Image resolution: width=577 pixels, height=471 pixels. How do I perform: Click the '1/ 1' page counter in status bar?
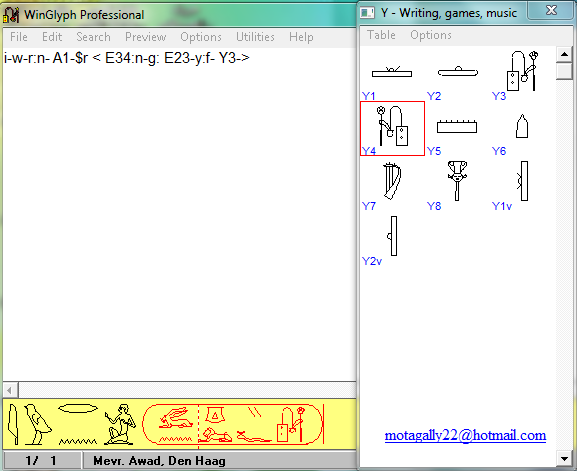click(x=41, y=460)
